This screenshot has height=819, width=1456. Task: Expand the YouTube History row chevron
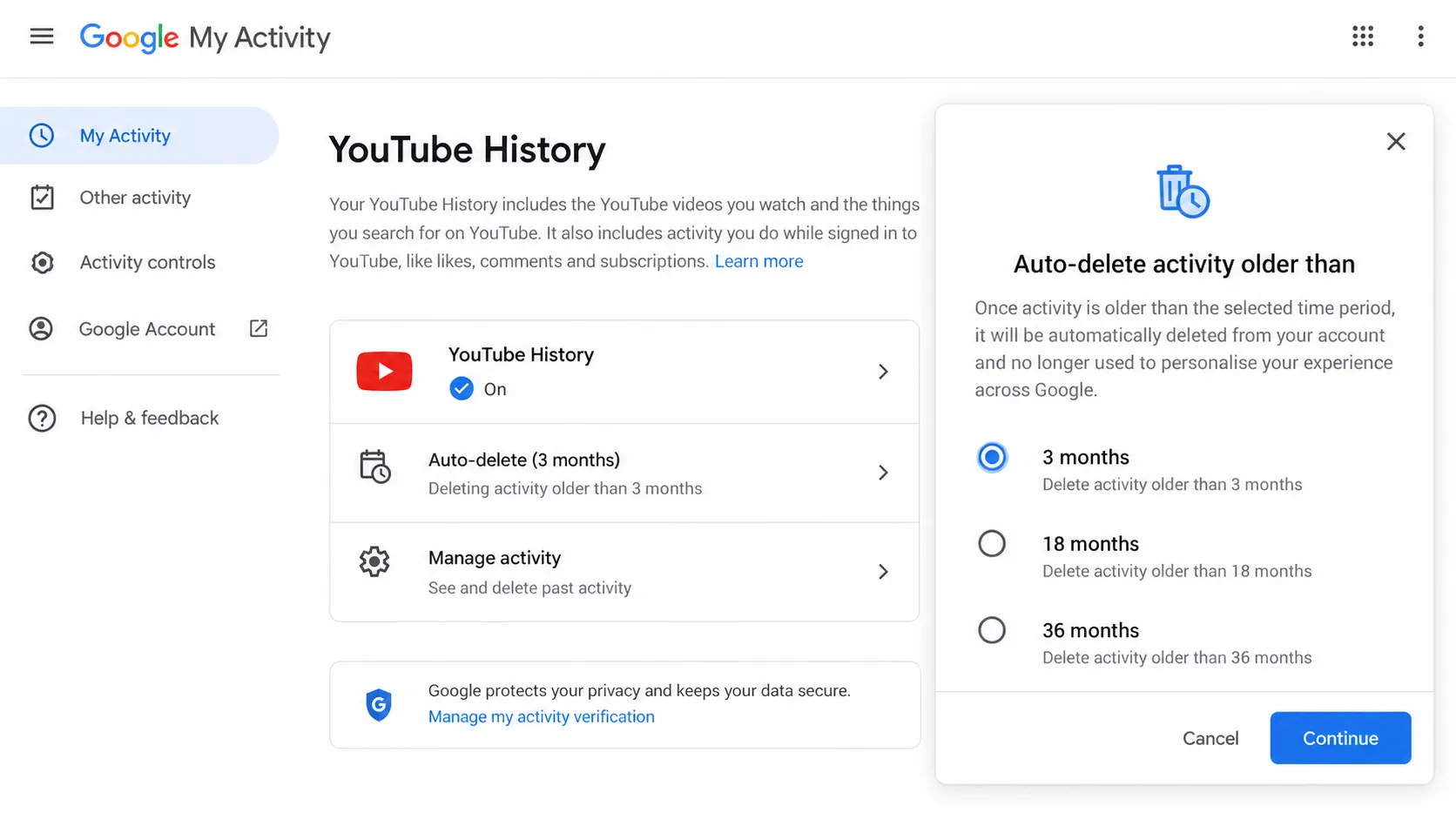pyautogui.click(x=883, y=372)
